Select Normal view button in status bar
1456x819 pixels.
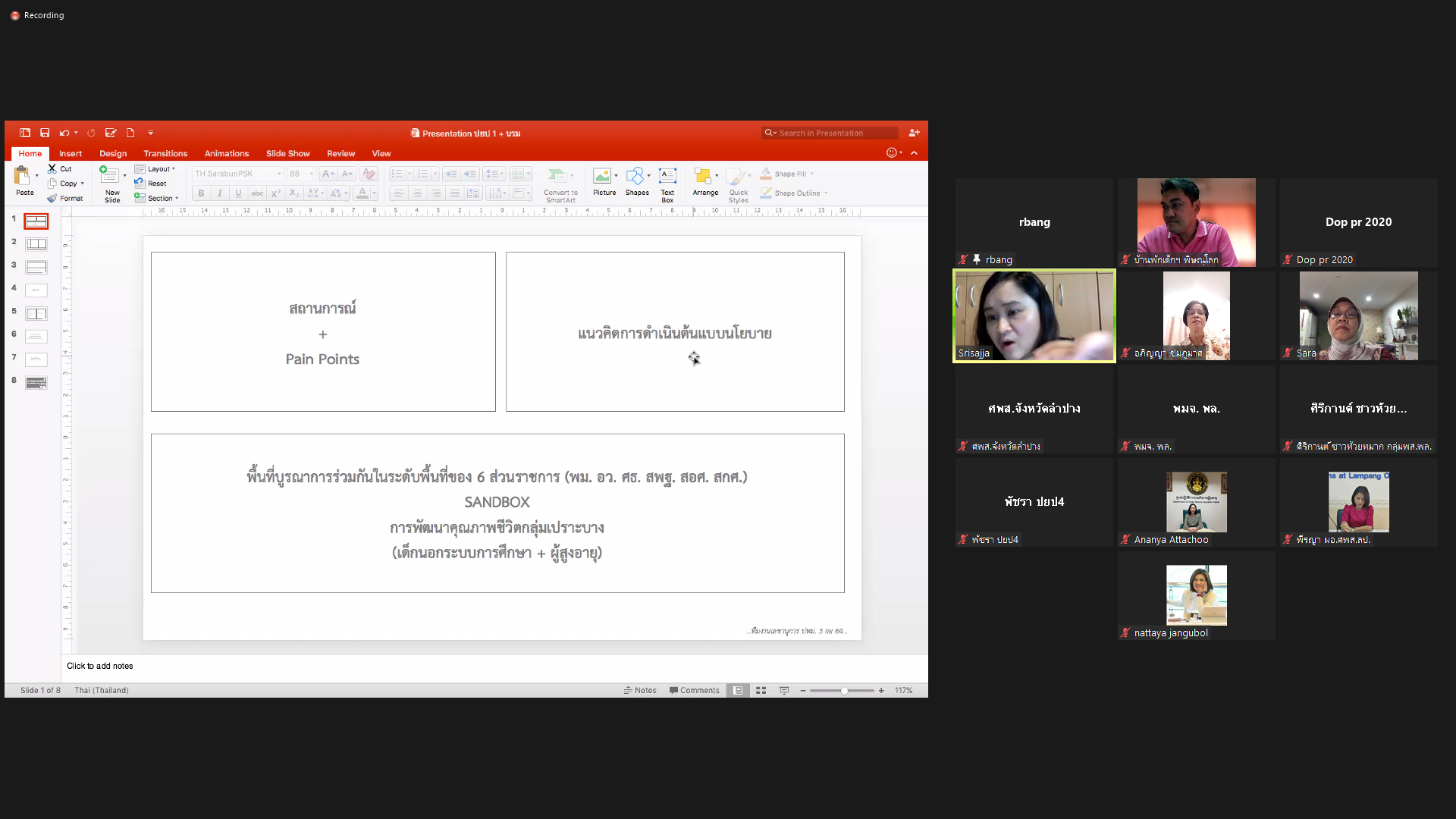click(x=738, y=690)
